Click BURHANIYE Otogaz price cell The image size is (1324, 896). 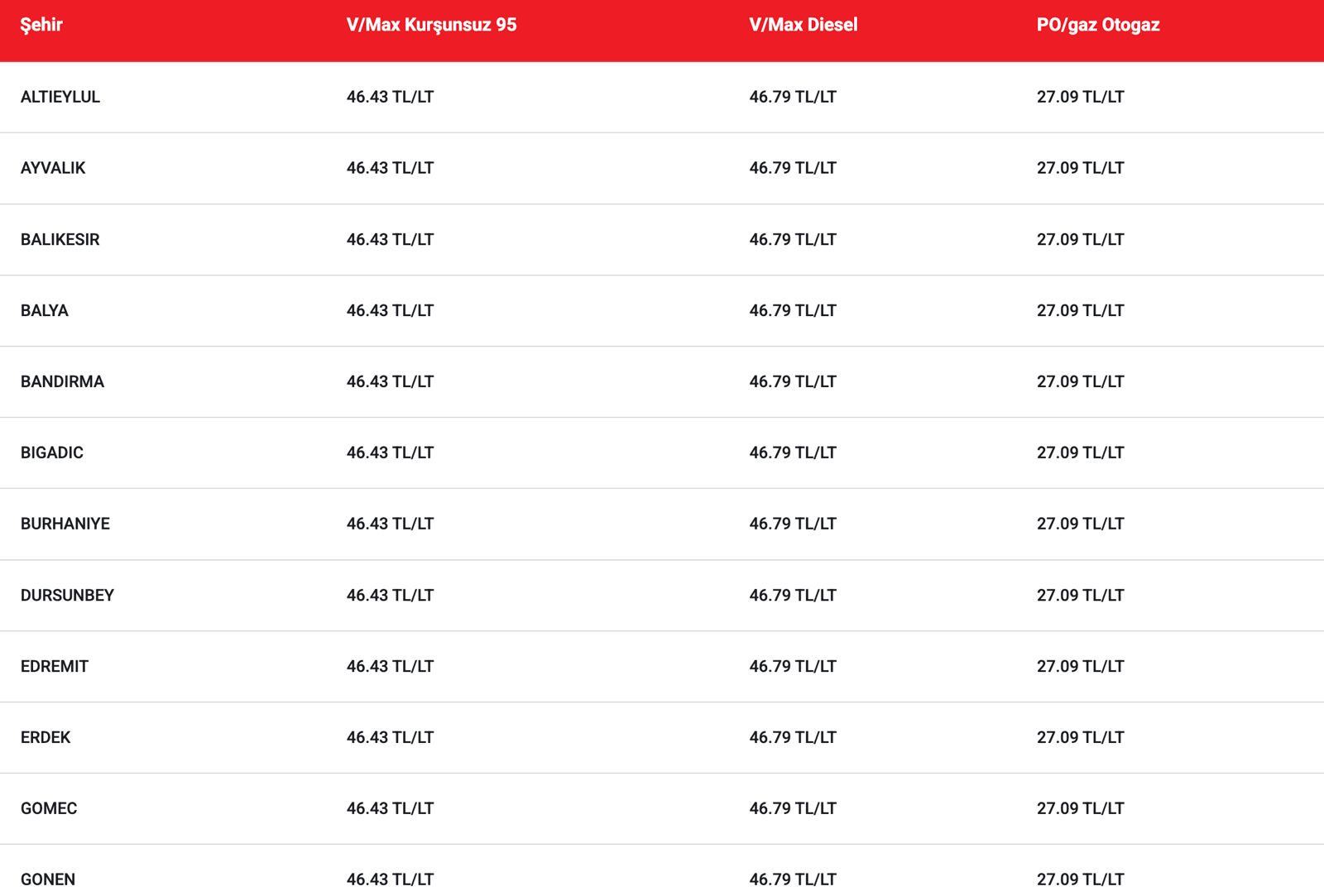(1080, 524)
